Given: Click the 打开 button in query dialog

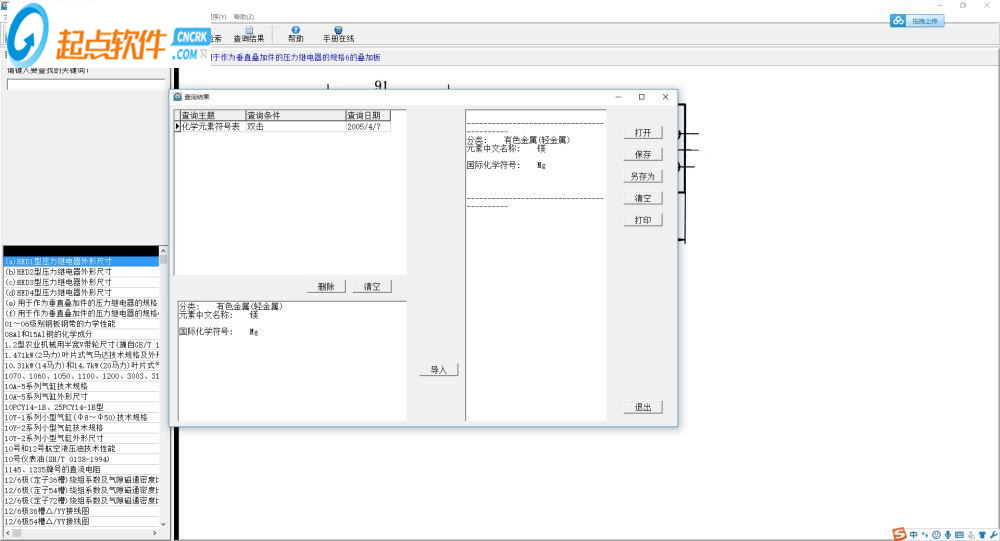Looking at the screenshot, I should [643, 133].
